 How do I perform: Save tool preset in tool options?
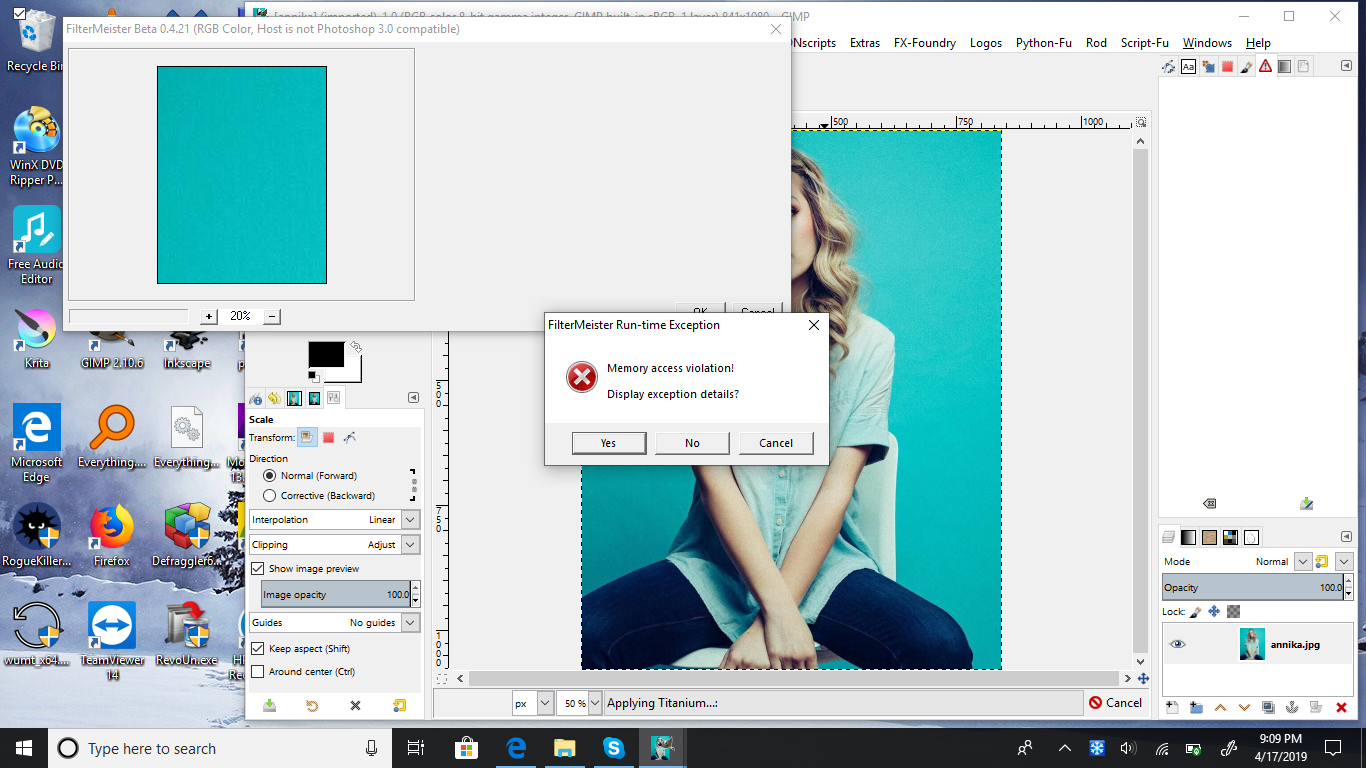pyautogui.click(x=269, y=706)
